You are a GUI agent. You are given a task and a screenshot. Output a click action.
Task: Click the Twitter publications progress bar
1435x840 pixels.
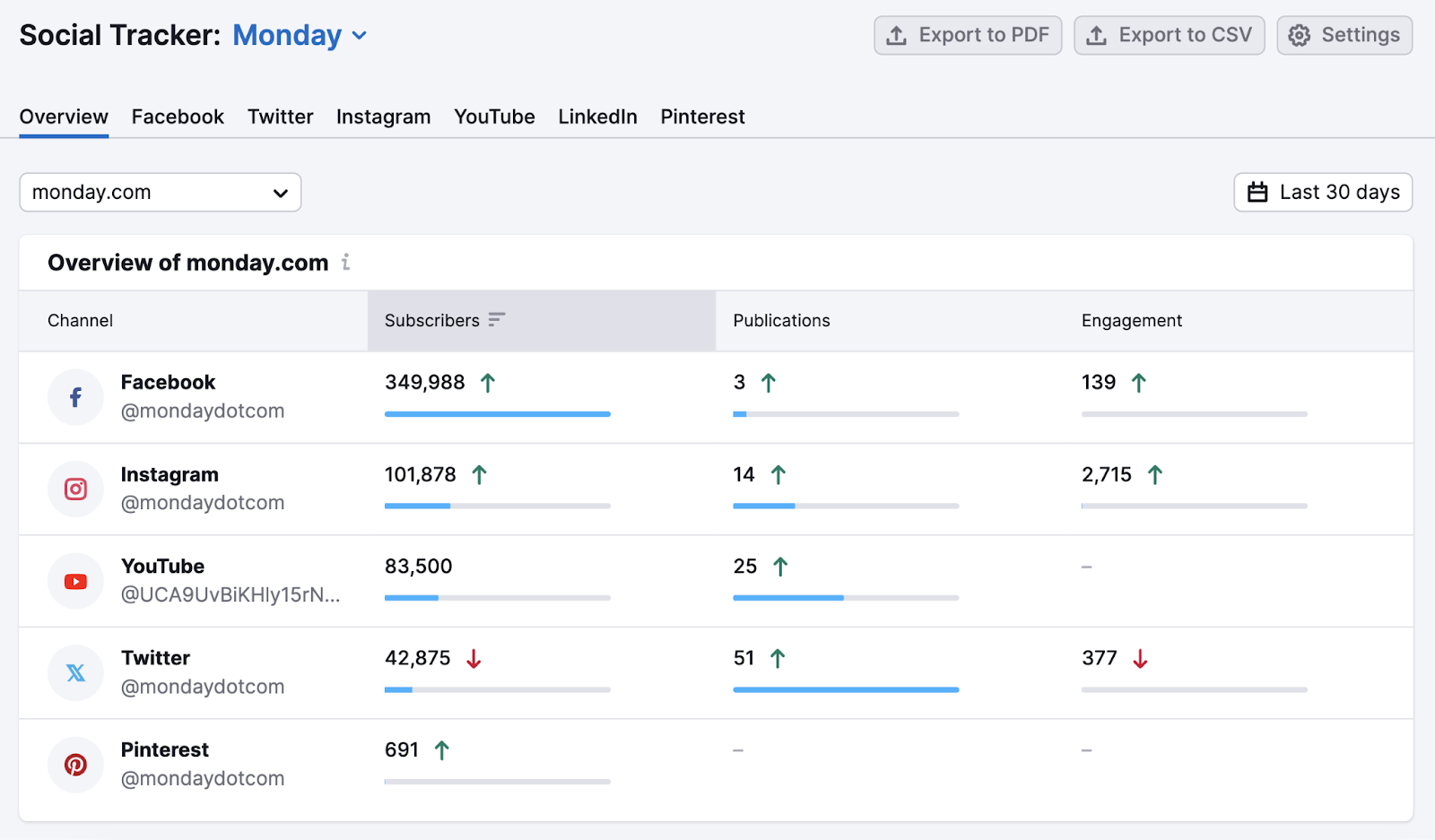click(x=846, y=689)
